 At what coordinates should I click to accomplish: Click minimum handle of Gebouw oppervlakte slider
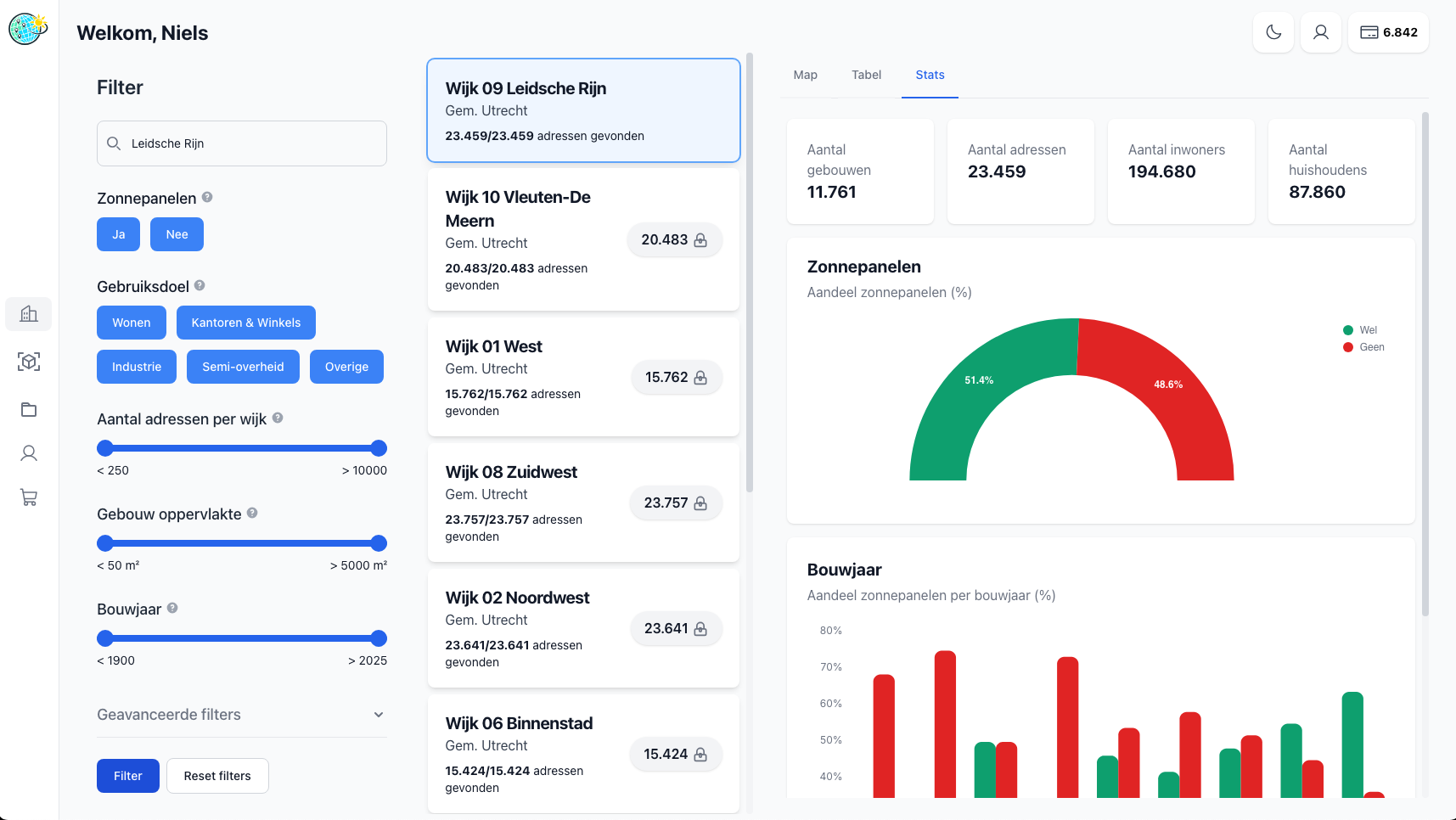click(105, 543)
